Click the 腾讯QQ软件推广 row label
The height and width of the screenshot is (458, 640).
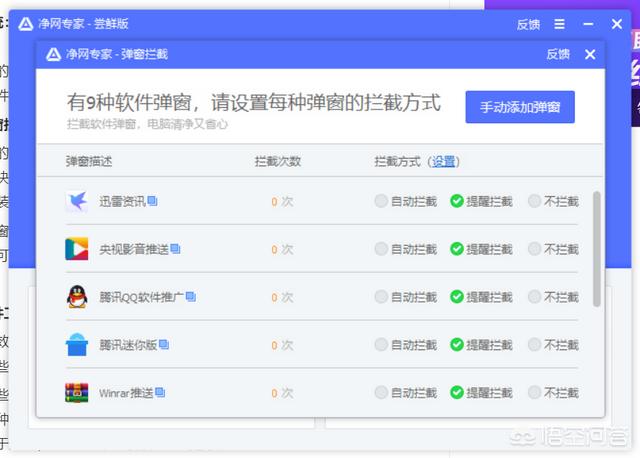(142, 297)
